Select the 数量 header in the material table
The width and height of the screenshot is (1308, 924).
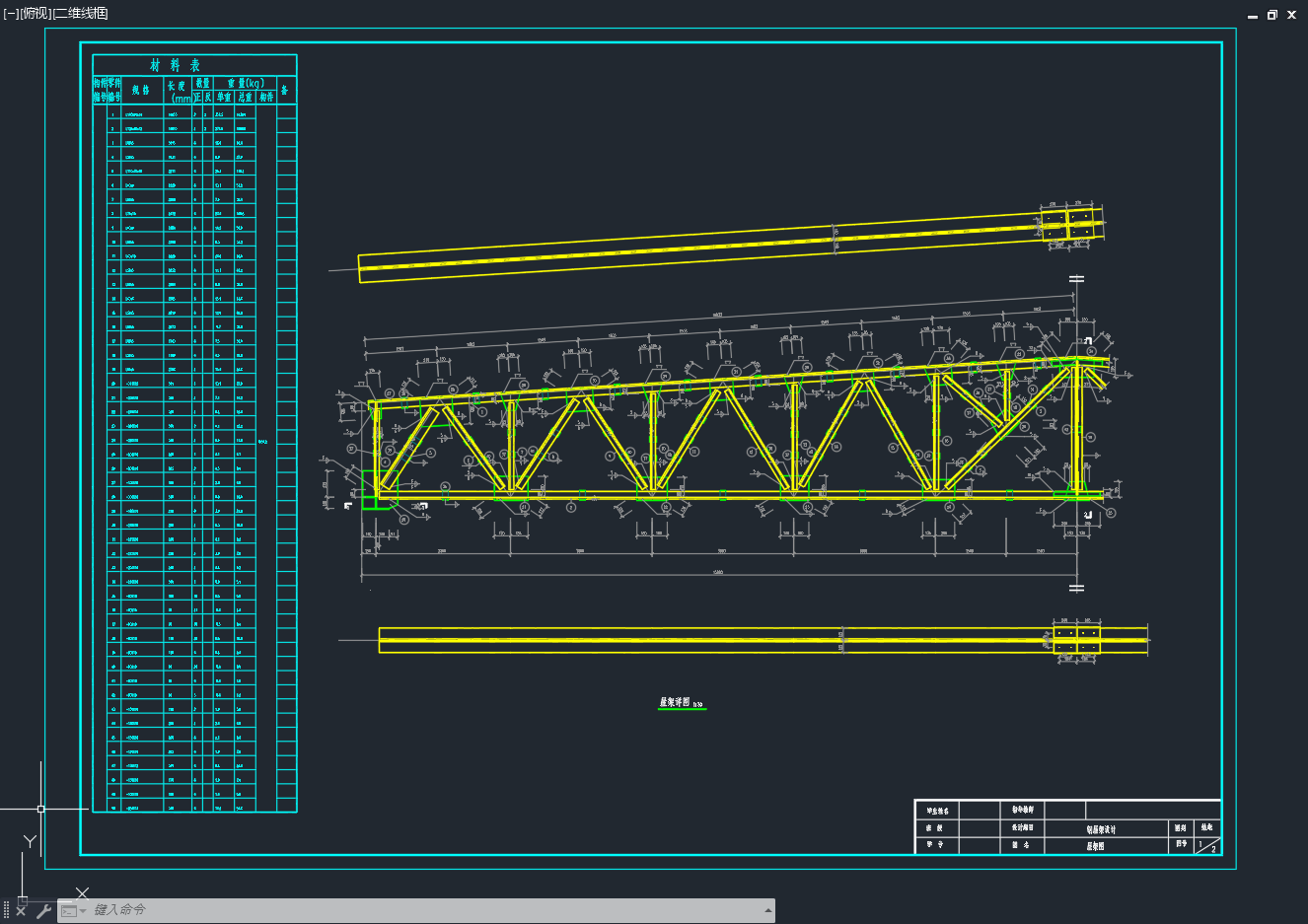[x=202, y=83]
